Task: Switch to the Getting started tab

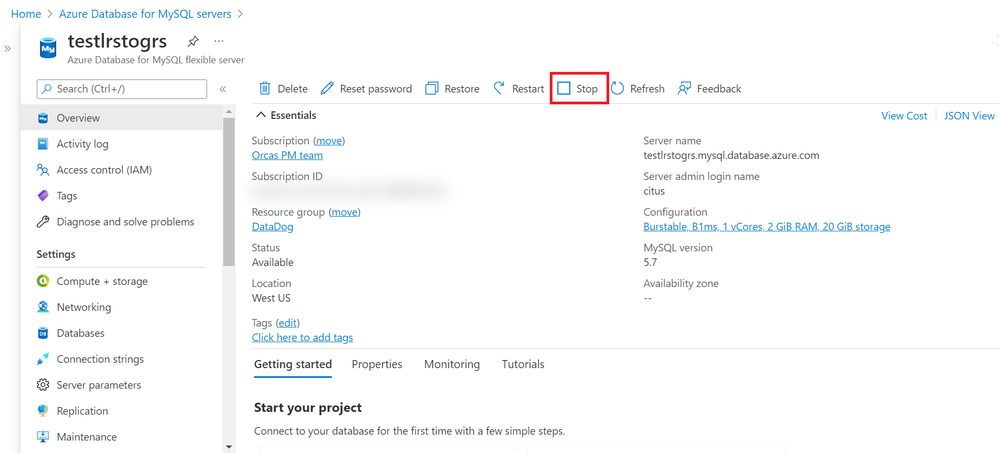Action: 293,364
